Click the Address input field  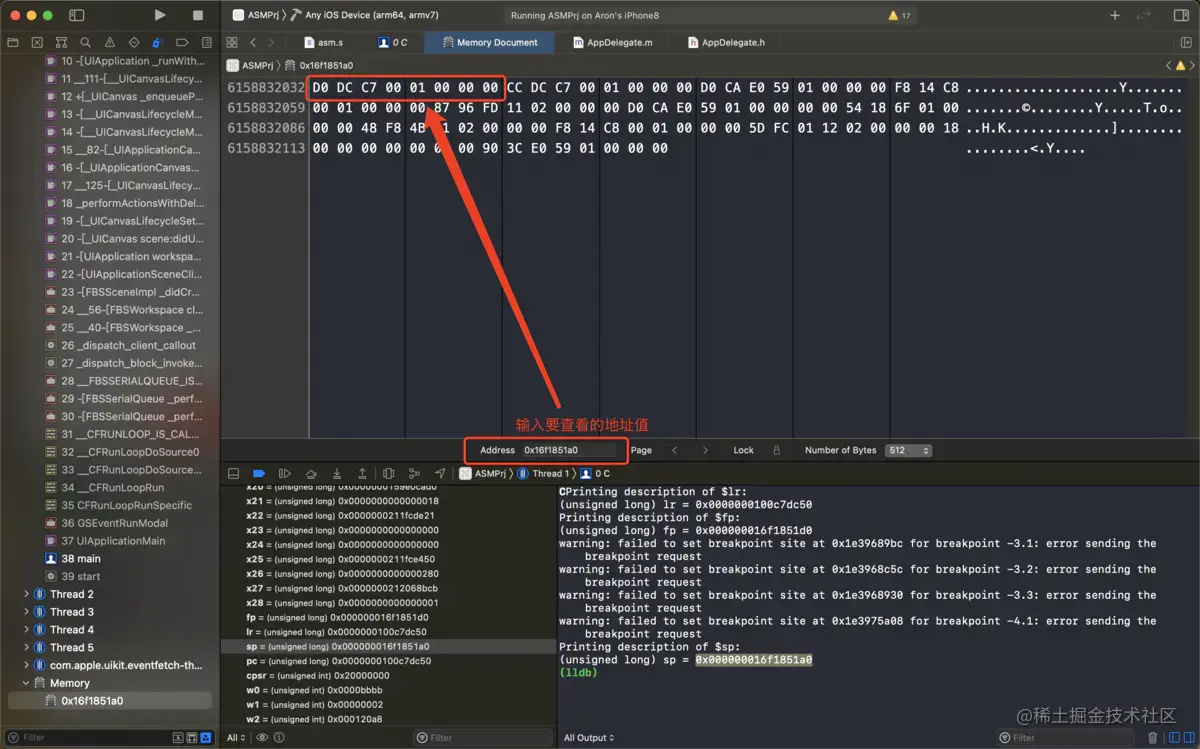click(x=569, y=450)
